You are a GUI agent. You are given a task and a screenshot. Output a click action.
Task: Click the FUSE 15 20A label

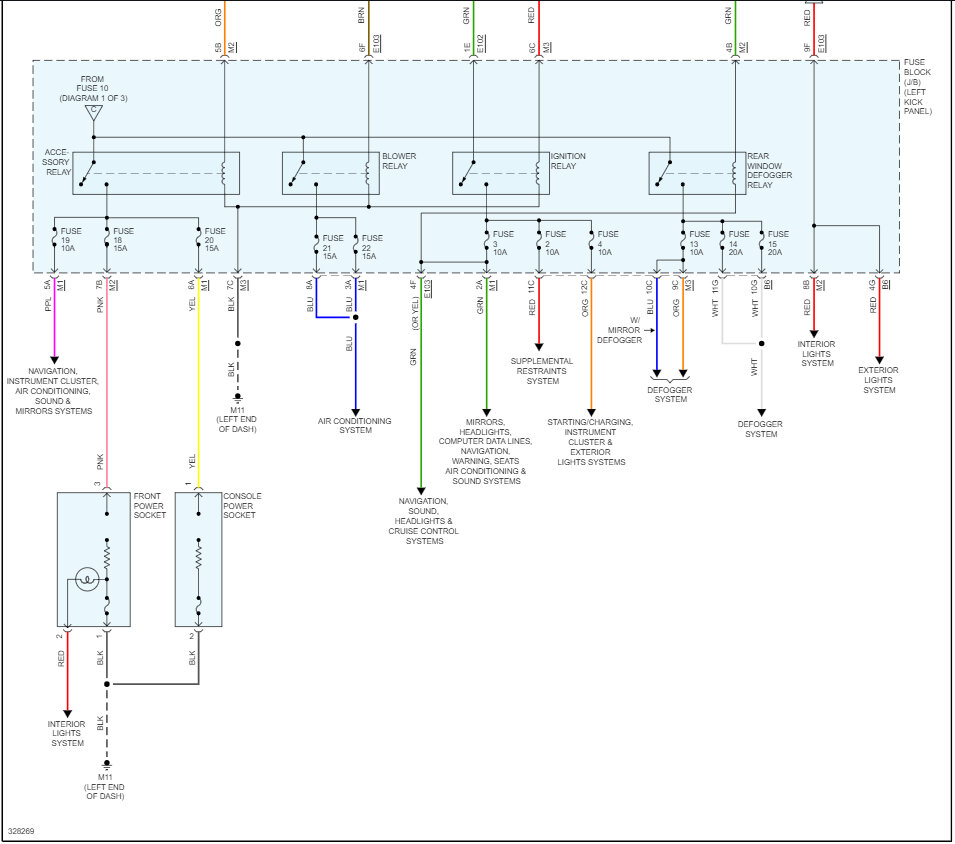click(x=778, y=242)
